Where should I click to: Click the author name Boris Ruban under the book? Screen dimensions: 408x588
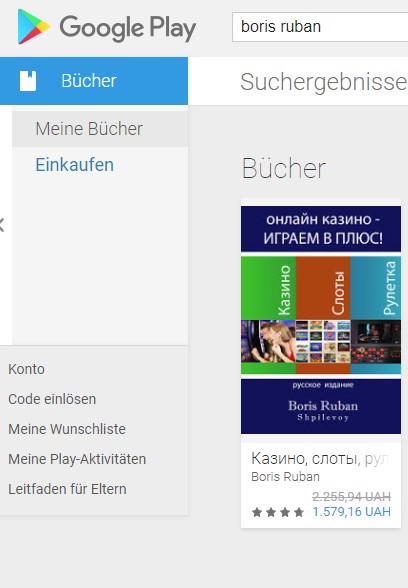pos(285,477)
